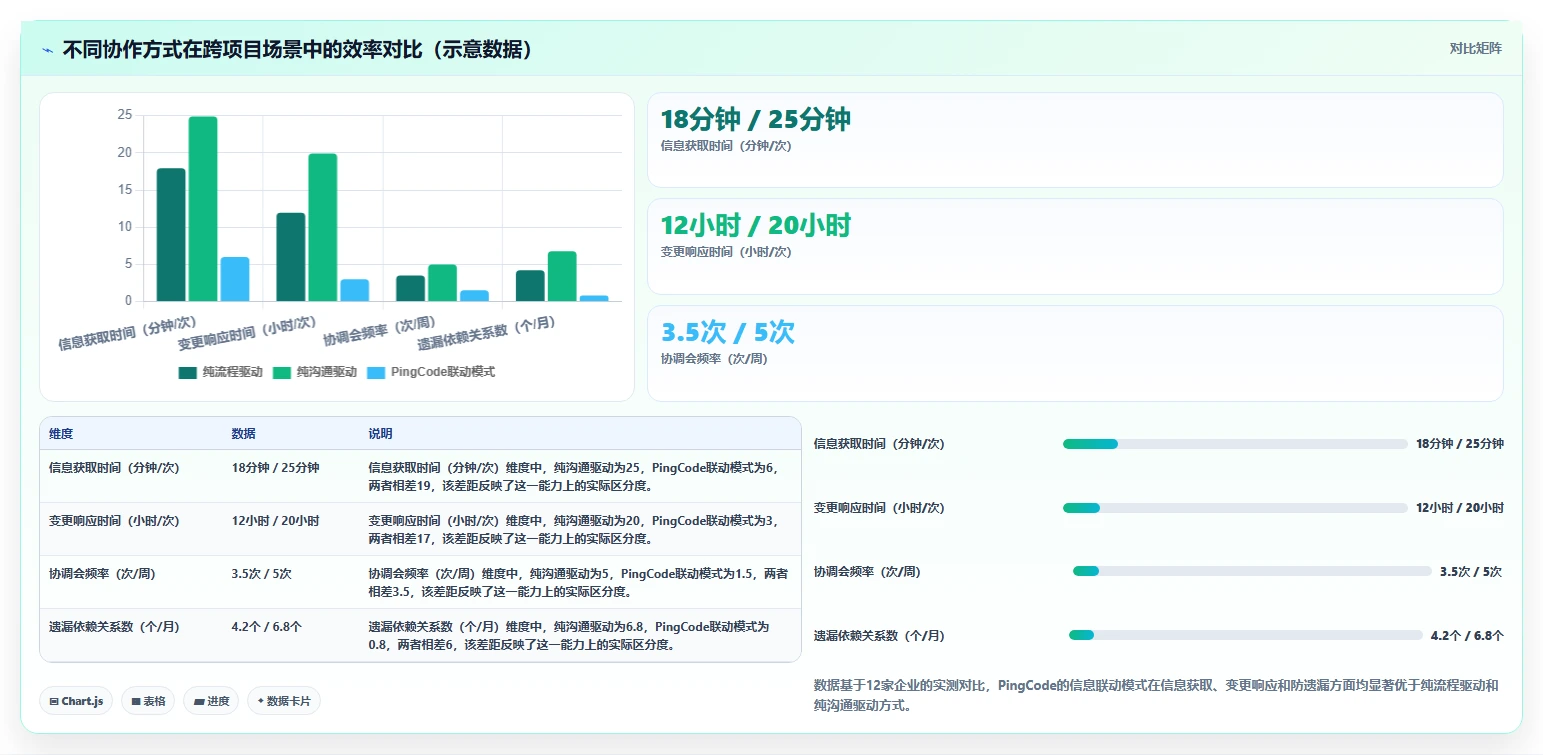
Task: Click the Chart.js tag chip
Action: click(77, 701)
